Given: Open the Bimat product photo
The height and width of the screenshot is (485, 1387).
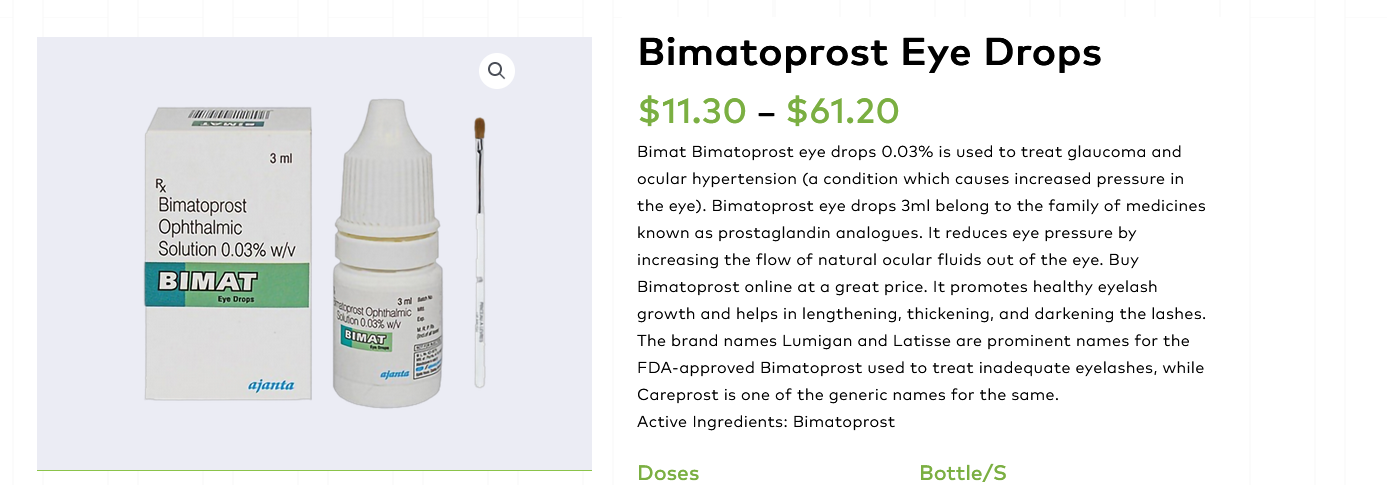Looking at the screenshot, I should coord(314,254).
